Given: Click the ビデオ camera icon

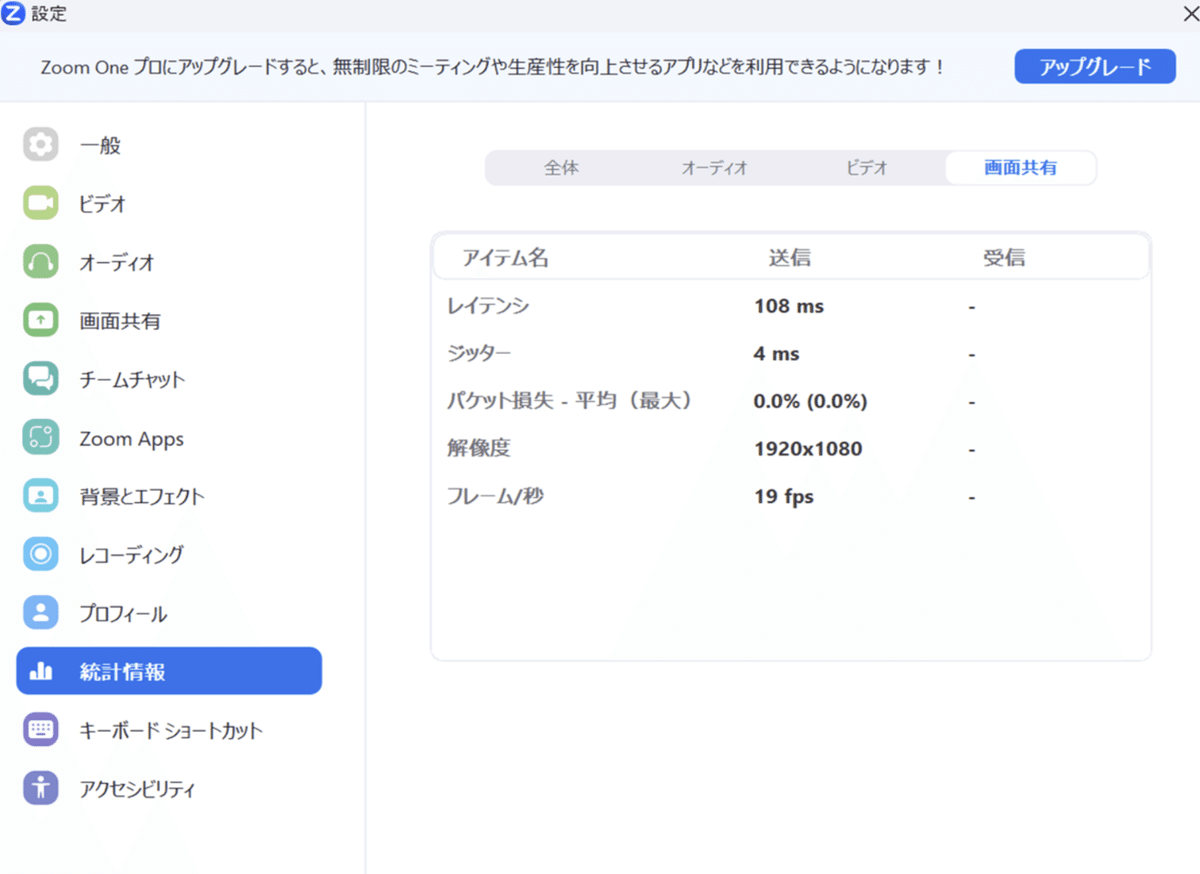Looking at the screenshot, I should (41, 204).
